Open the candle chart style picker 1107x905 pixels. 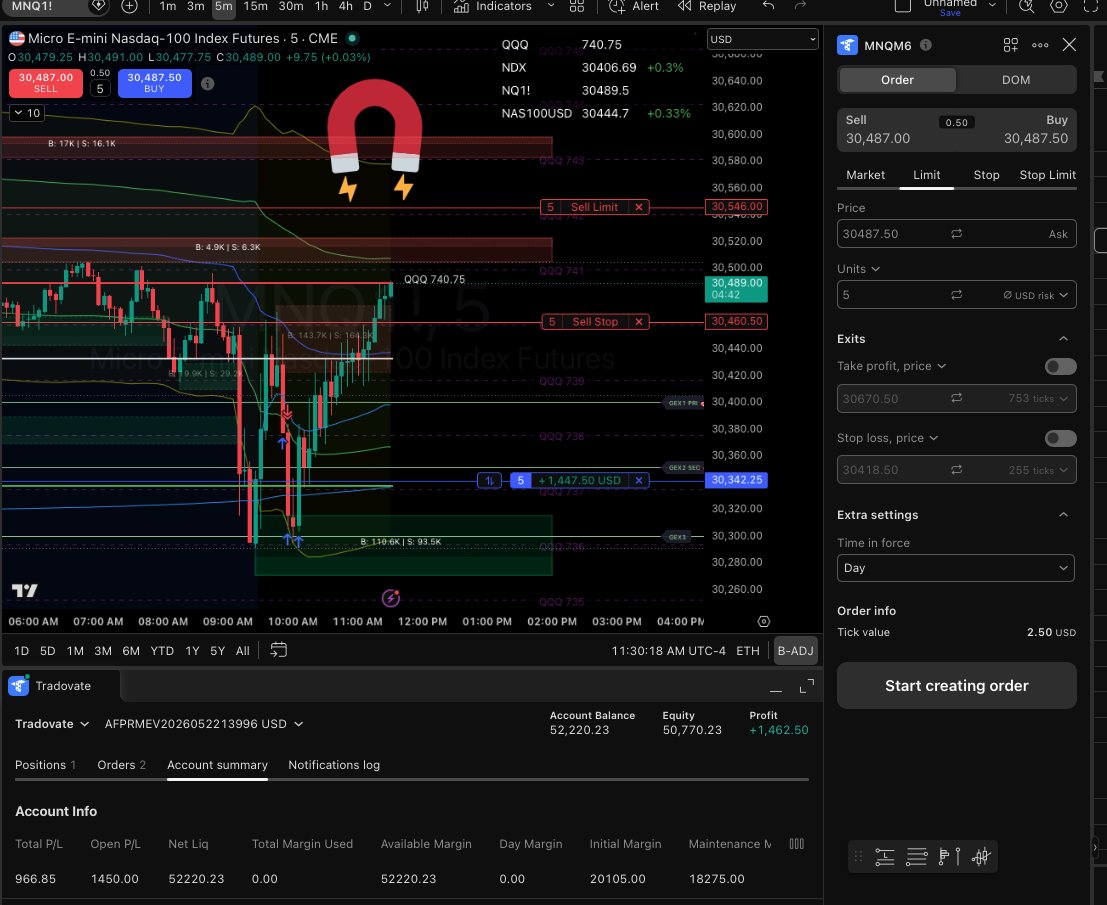click(421, 6)
